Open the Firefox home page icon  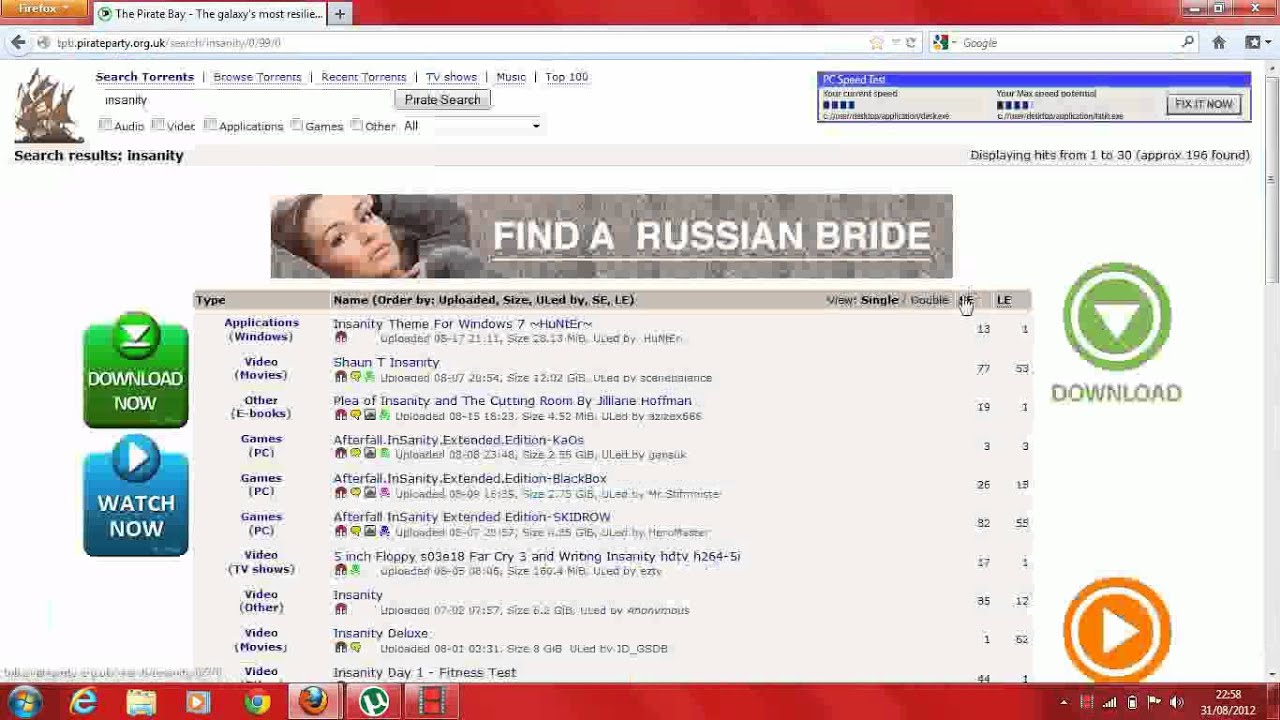click(1219, 42)
